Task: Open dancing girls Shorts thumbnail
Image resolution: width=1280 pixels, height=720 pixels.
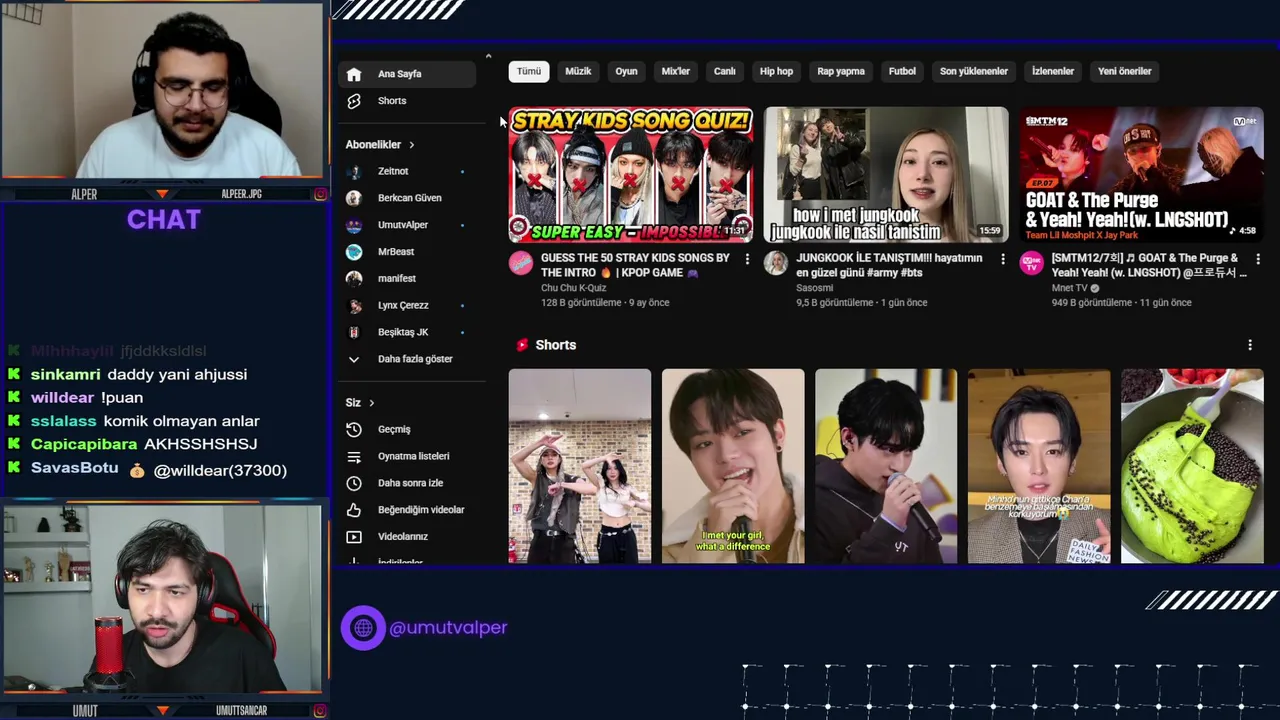Action: (580, 466)
